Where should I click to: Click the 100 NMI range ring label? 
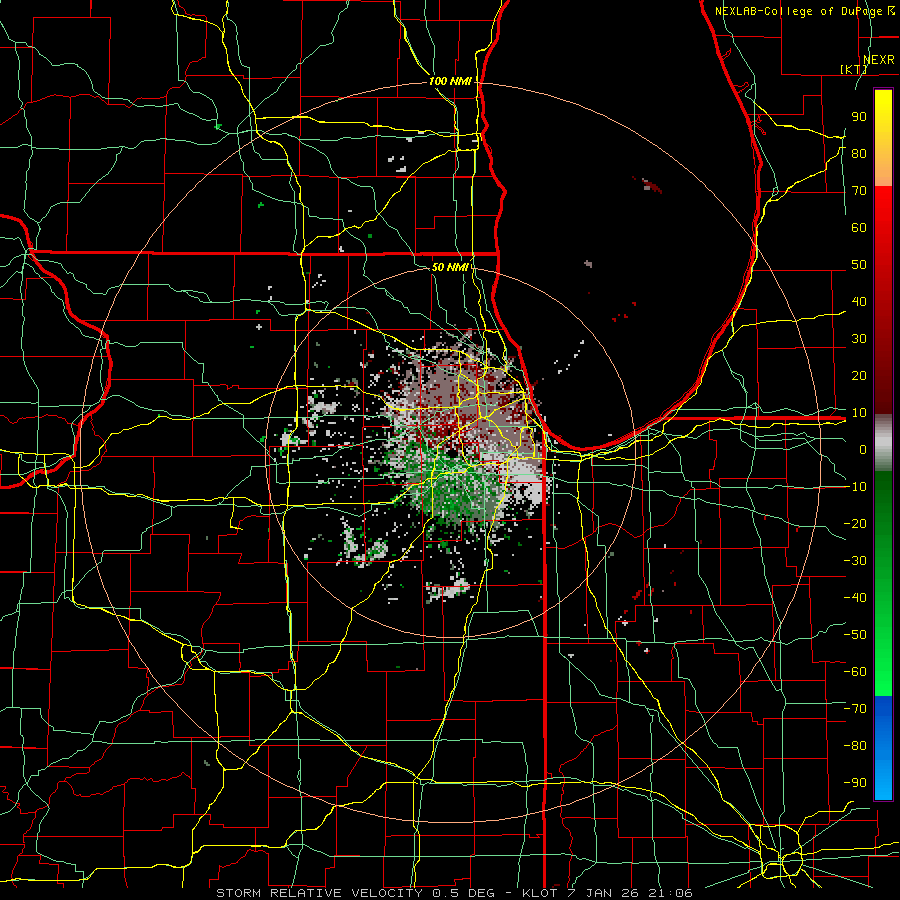coord(450,81)
